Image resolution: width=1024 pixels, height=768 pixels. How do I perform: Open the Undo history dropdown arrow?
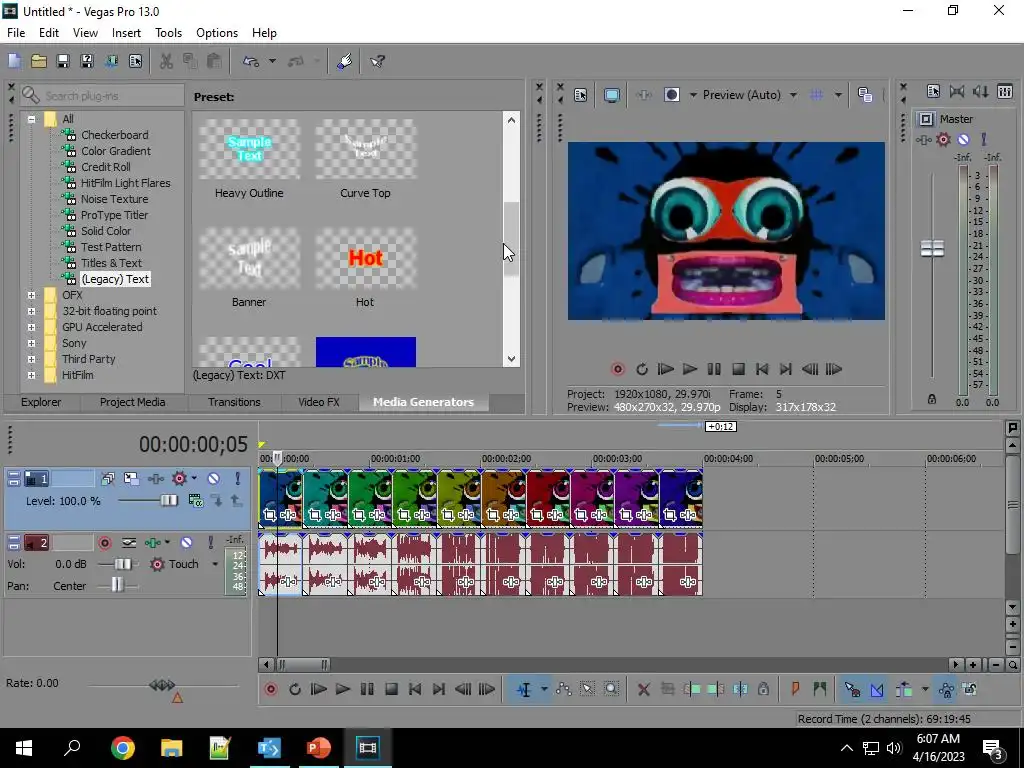pyautogui.click(x=272, y=61)
